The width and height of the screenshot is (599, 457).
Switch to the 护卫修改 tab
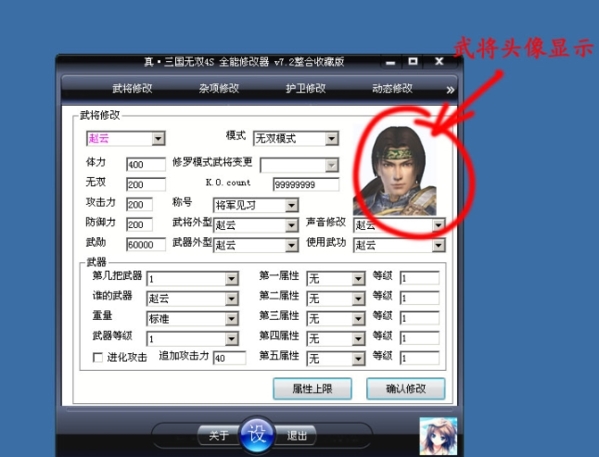coord(306,89)
